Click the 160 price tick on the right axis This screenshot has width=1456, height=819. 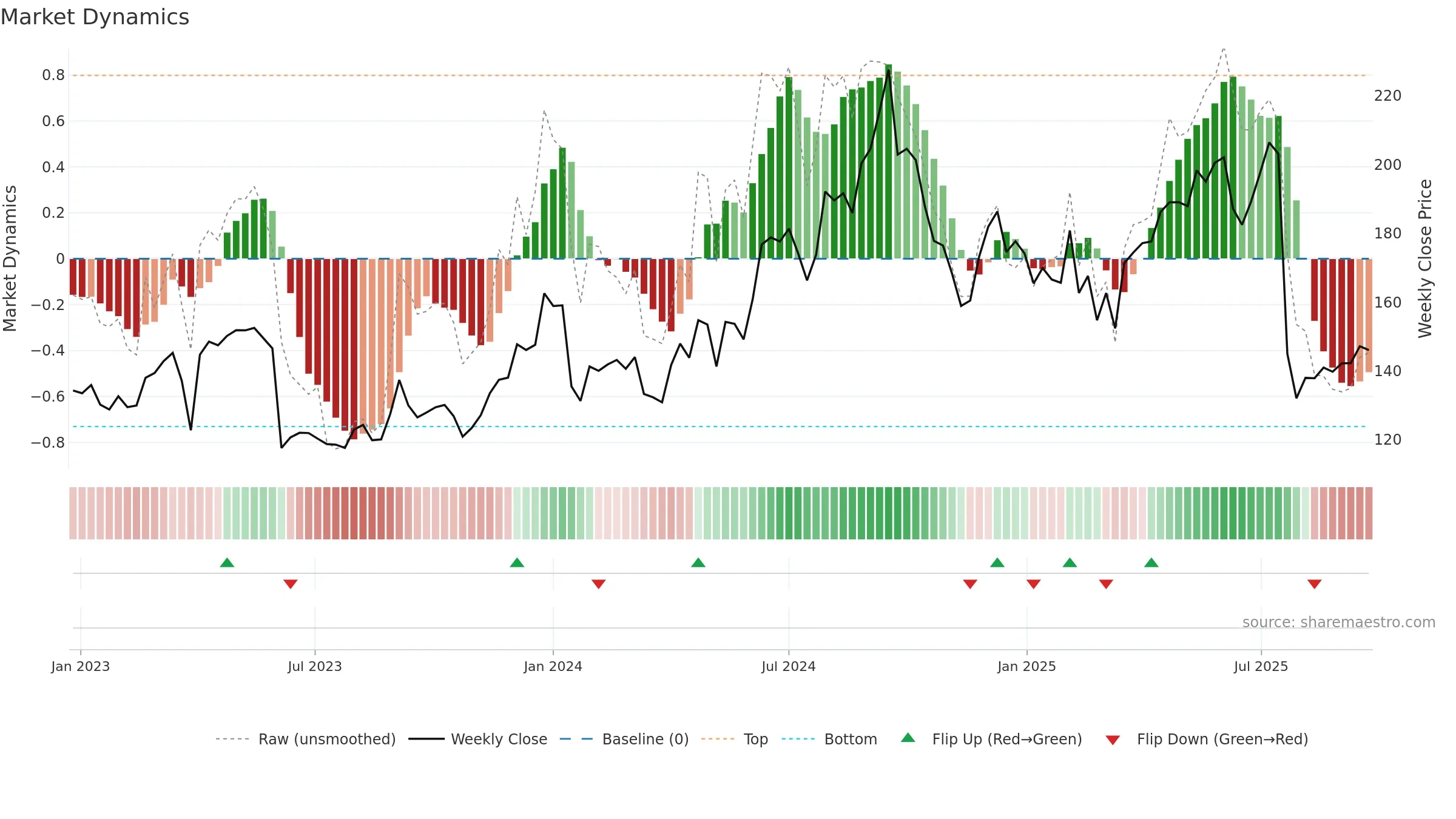1388,302
